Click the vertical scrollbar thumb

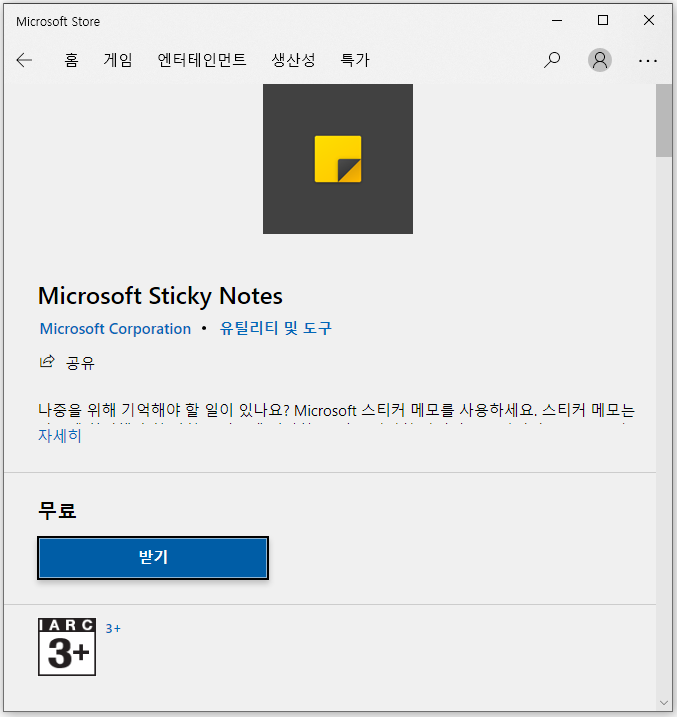[664, 121]
